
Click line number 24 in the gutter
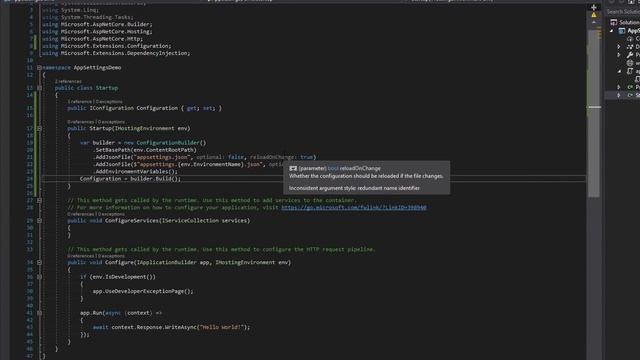(x=29, y=179)
